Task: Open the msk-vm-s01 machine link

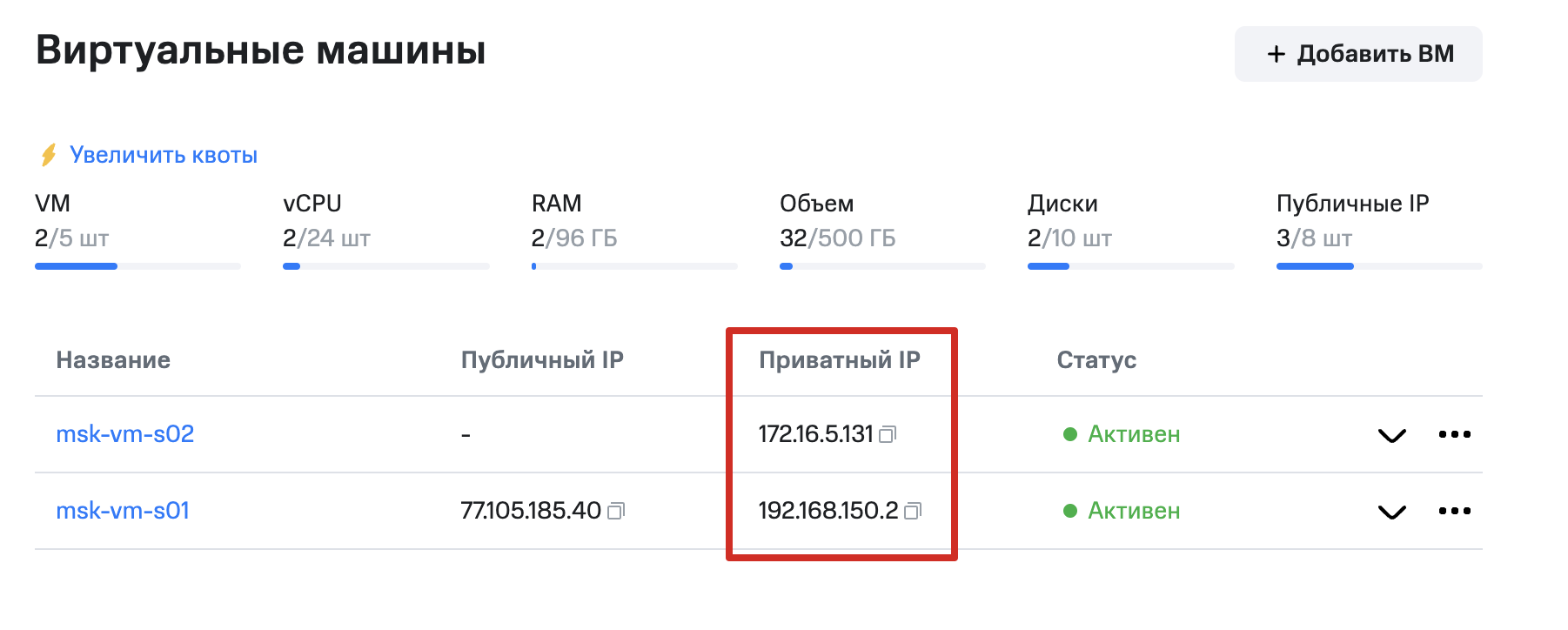Action: pyautogui.click(x=123, y=511)
